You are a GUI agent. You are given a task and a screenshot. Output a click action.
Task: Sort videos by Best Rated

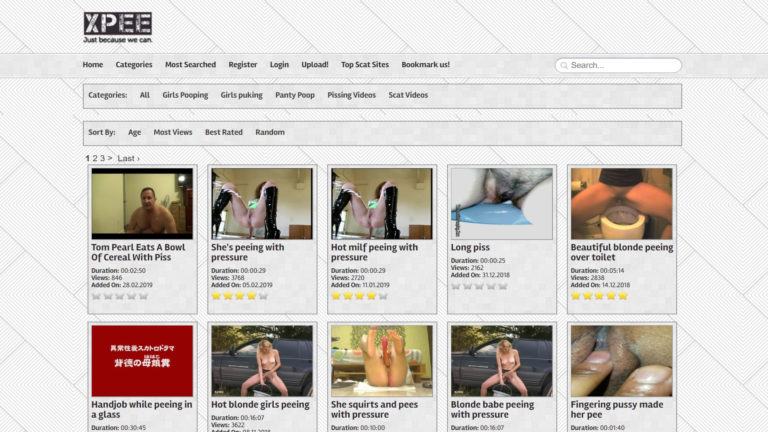224,133
